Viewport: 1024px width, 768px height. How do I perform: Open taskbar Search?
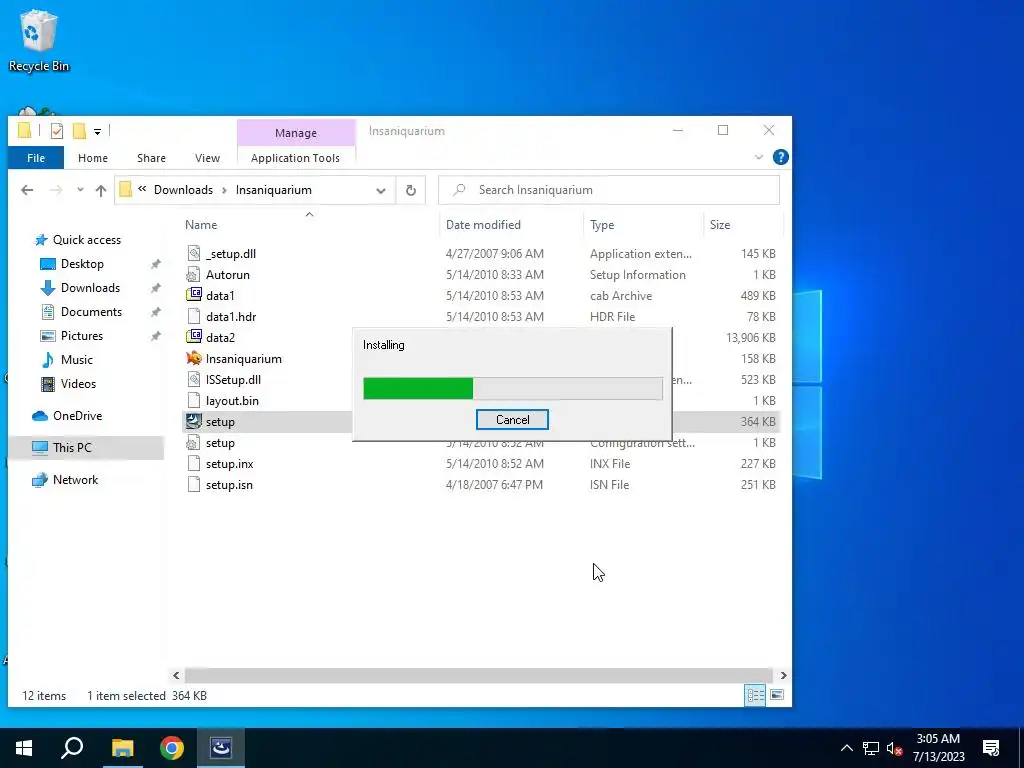click(72, 748)
